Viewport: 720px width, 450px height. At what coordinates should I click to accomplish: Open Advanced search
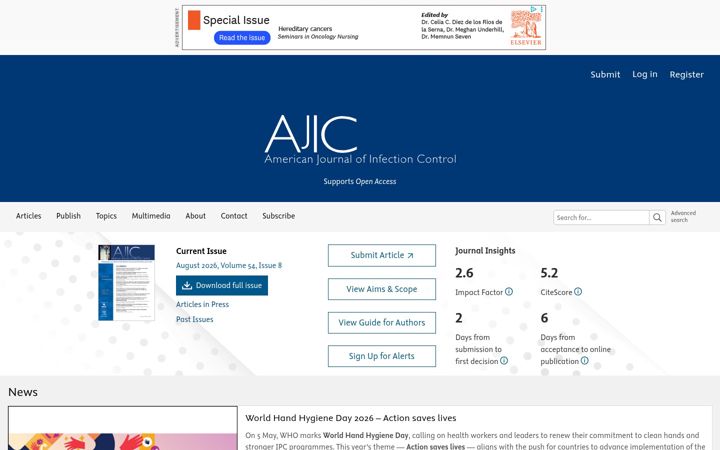[683, 216]
